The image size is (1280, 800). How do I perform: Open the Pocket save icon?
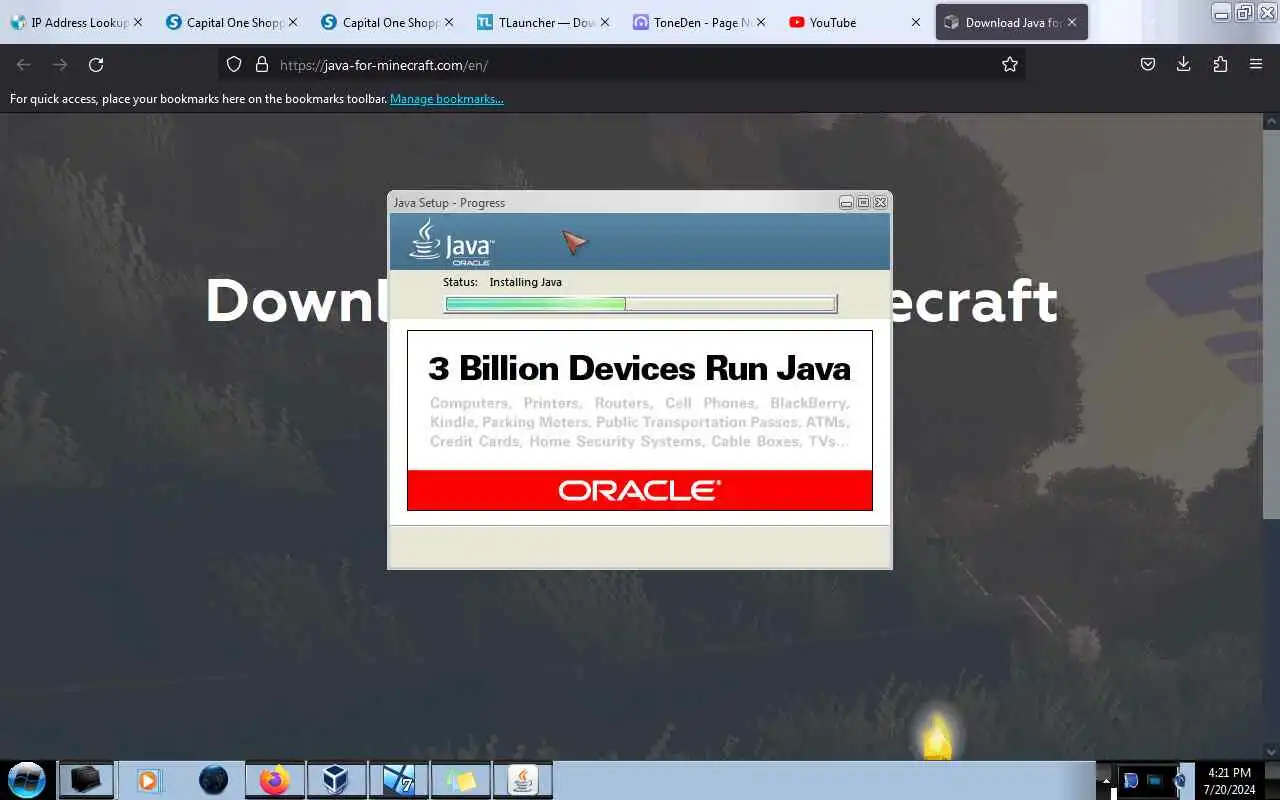pyautogui.click(x=1148, y=65)
